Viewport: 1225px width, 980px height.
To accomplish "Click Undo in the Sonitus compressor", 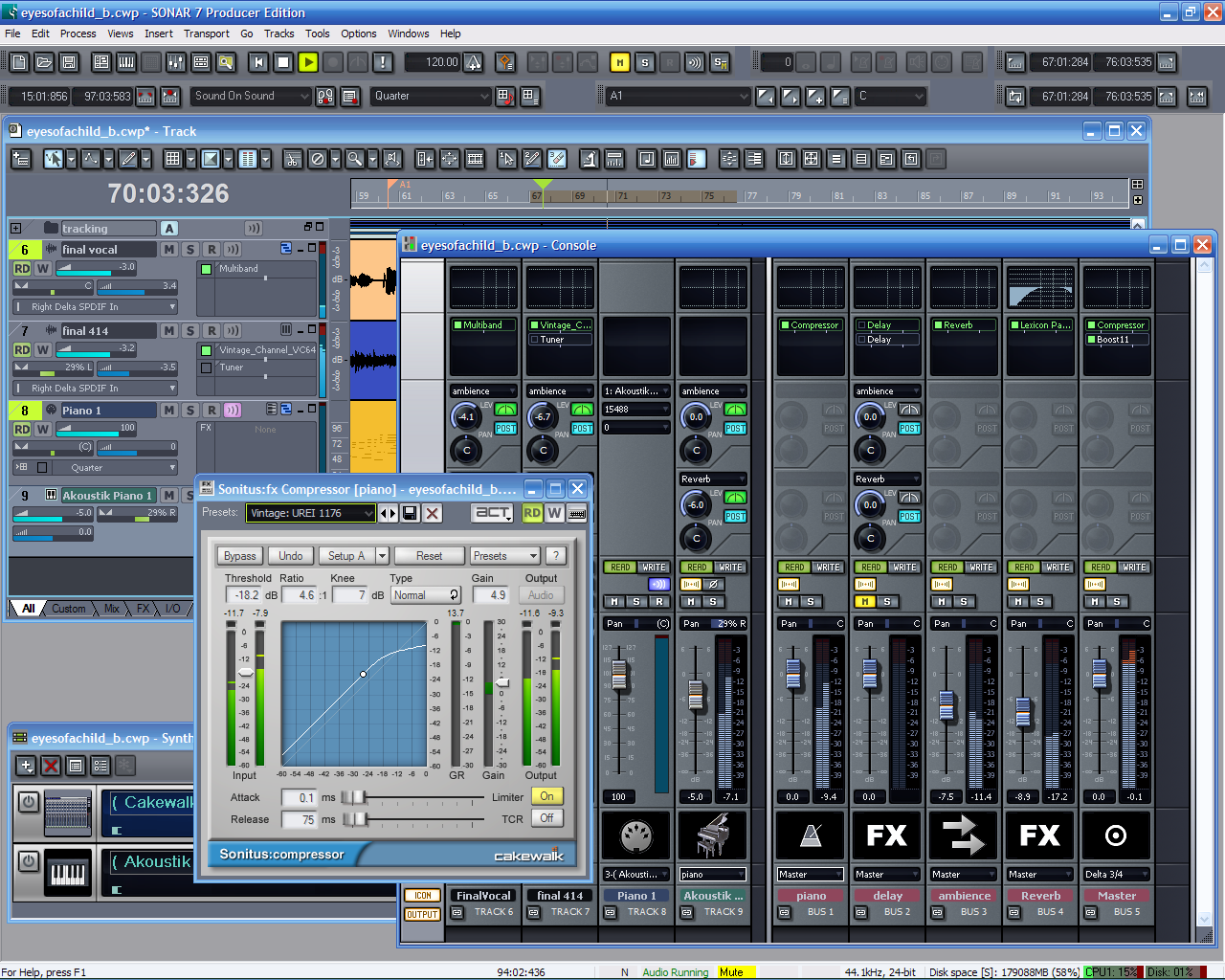I will pyautogui.click(x=291, y=556).
